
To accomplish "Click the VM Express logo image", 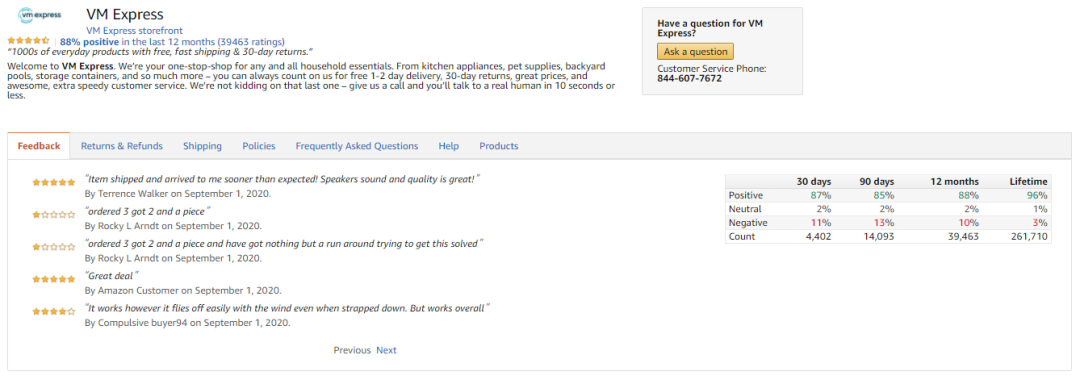I will click(39, 14).
